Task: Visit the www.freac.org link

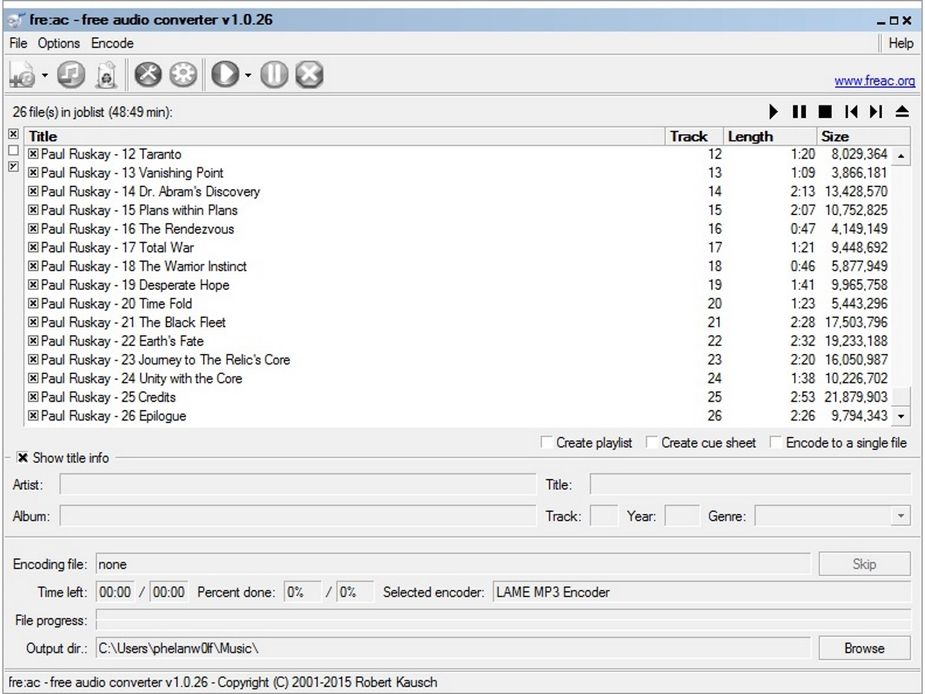Action: point(874,81)
